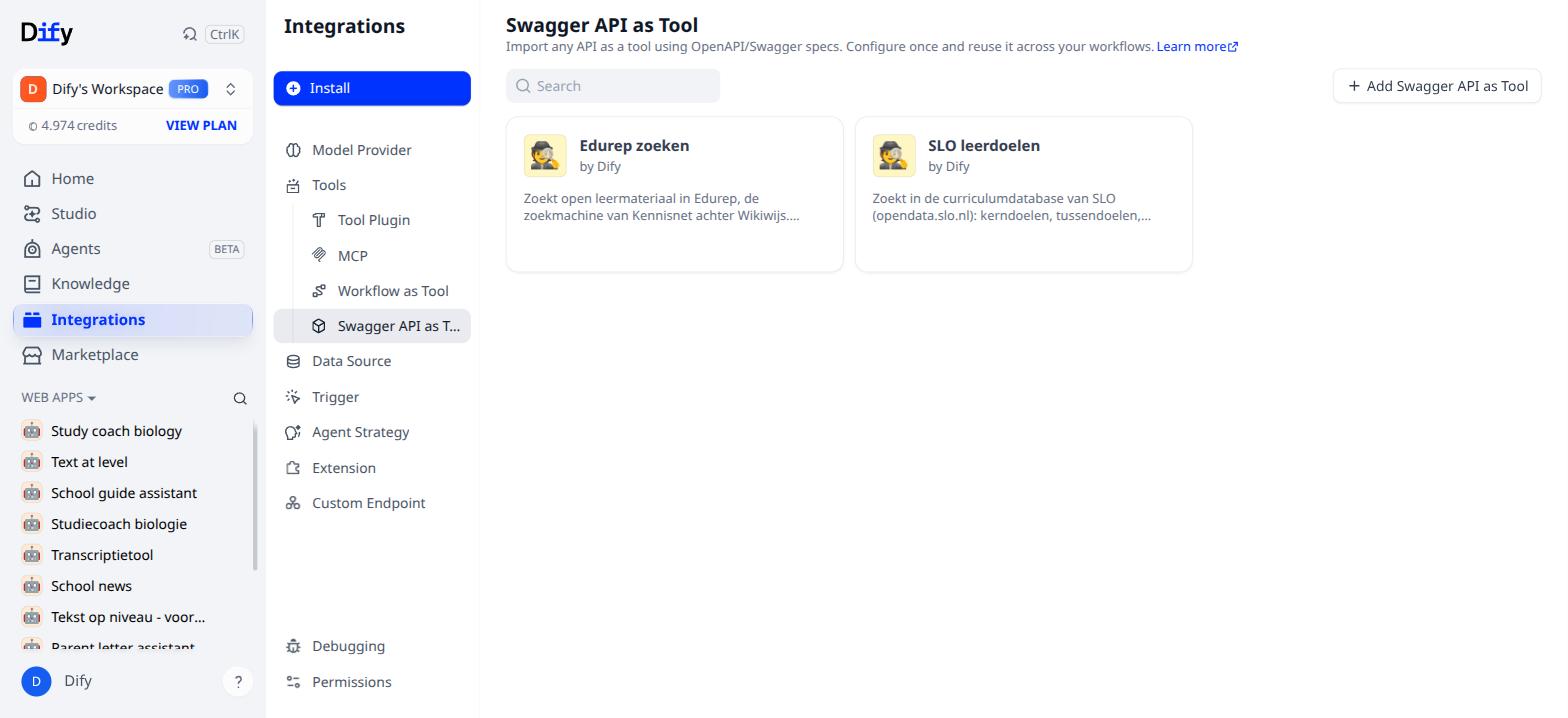Open the Study coach biology app
The image size is (1568, 718).
coord(133,431)
